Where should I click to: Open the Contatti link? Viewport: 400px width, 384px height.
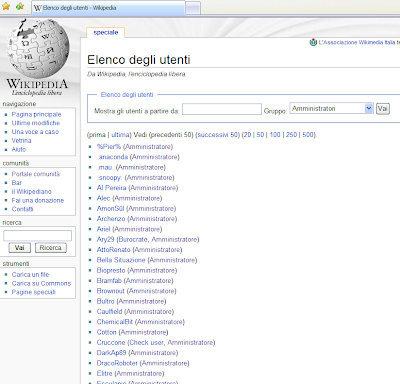22,209
